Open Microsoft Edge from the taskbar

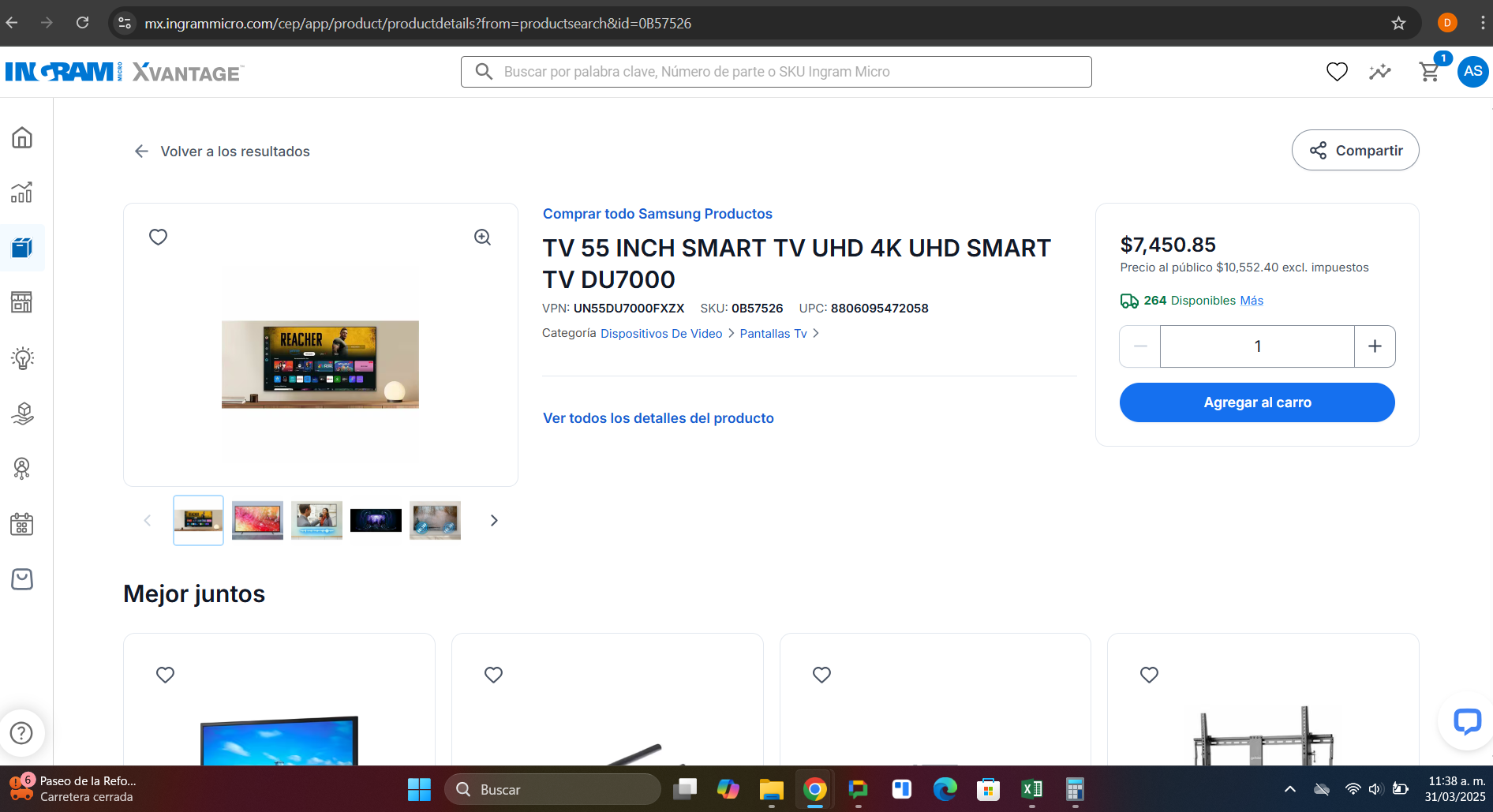click(945, 789)
